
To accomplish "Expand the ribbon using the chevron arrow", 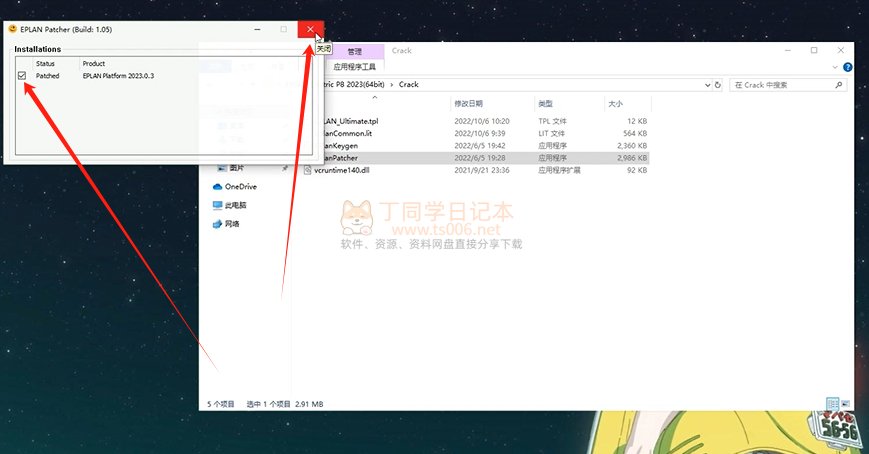I will tap(836, 67).
